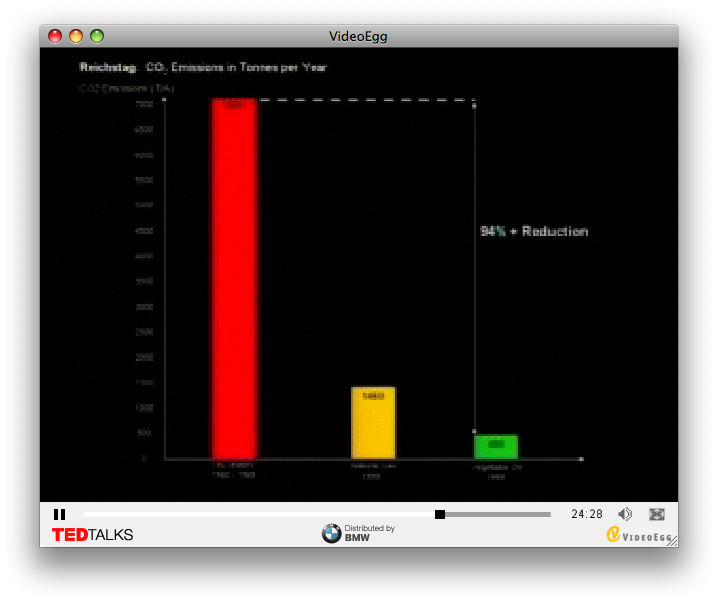Click the small green bar in the chart
Image resolution: width=718 pixels, height=602 pixels.
(495, 446)
